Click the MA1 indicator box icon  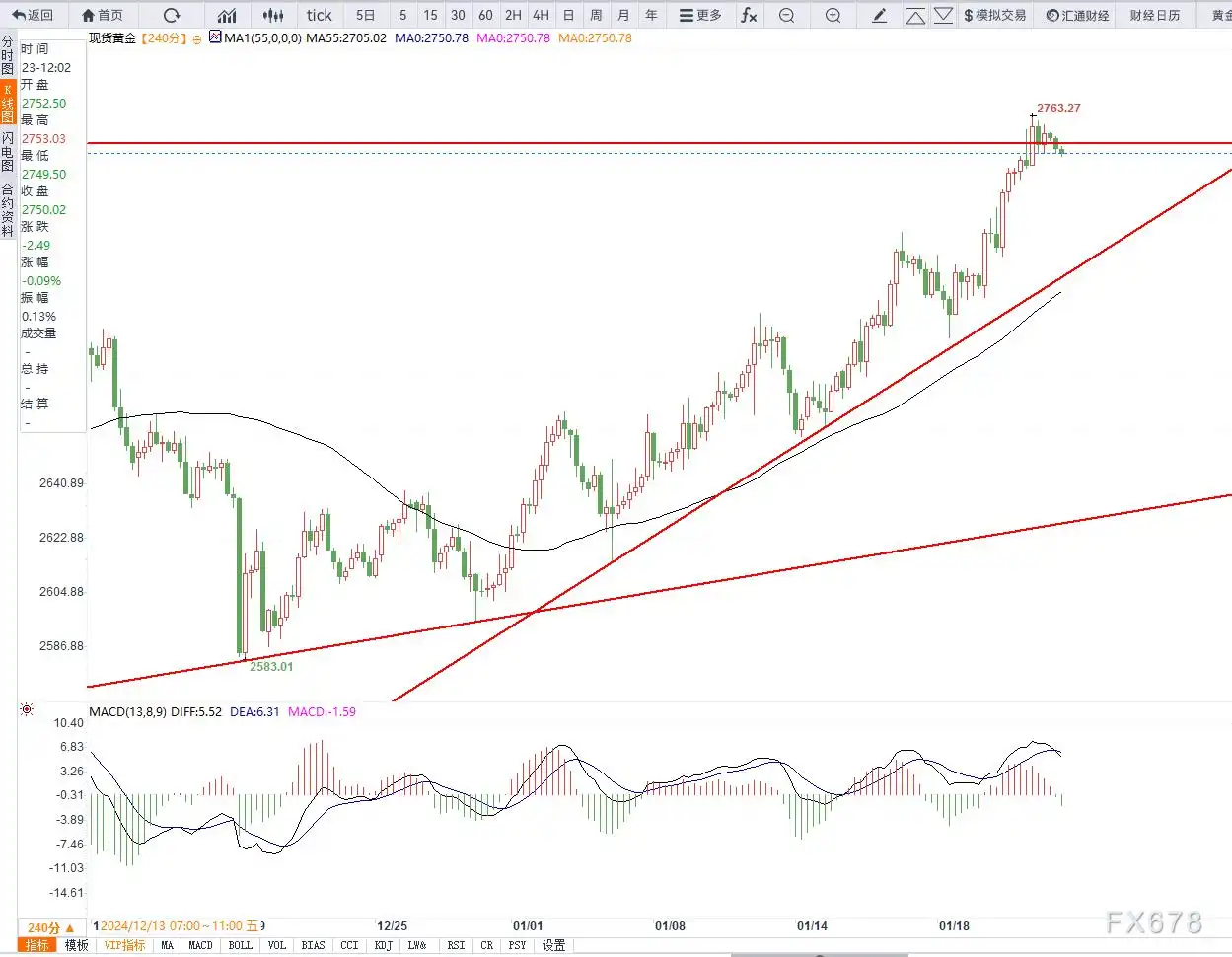tap(216, 37)
